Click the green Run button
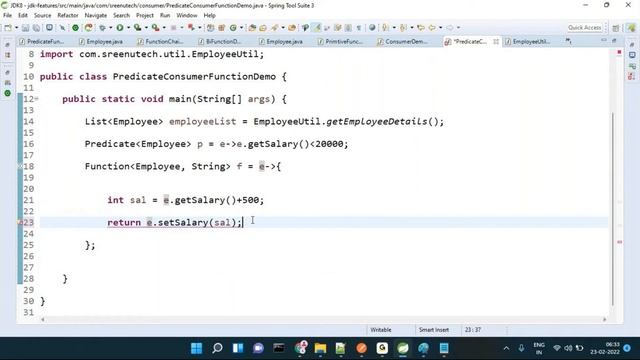Image resolution: width=640 pixels, height=360 pixels. (x=120, y=28)
